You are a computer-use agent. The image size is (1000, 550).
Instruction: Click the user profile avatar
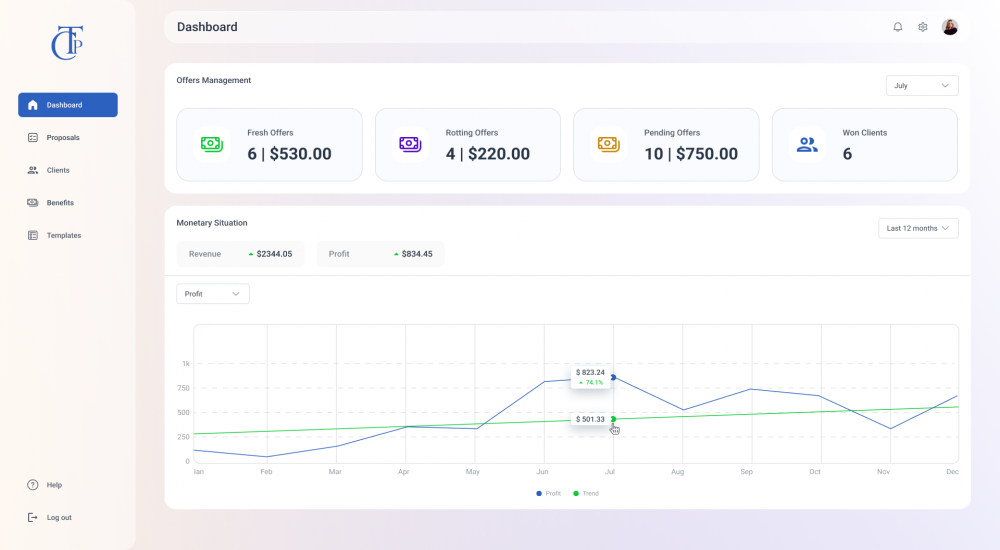(950, 27)
